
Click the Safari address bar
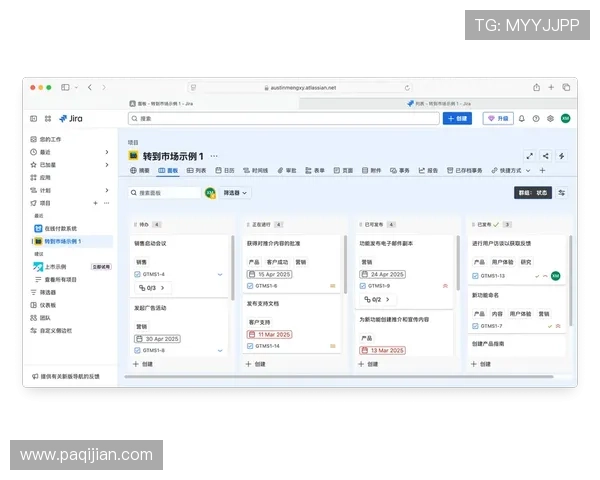pos(300,88)
